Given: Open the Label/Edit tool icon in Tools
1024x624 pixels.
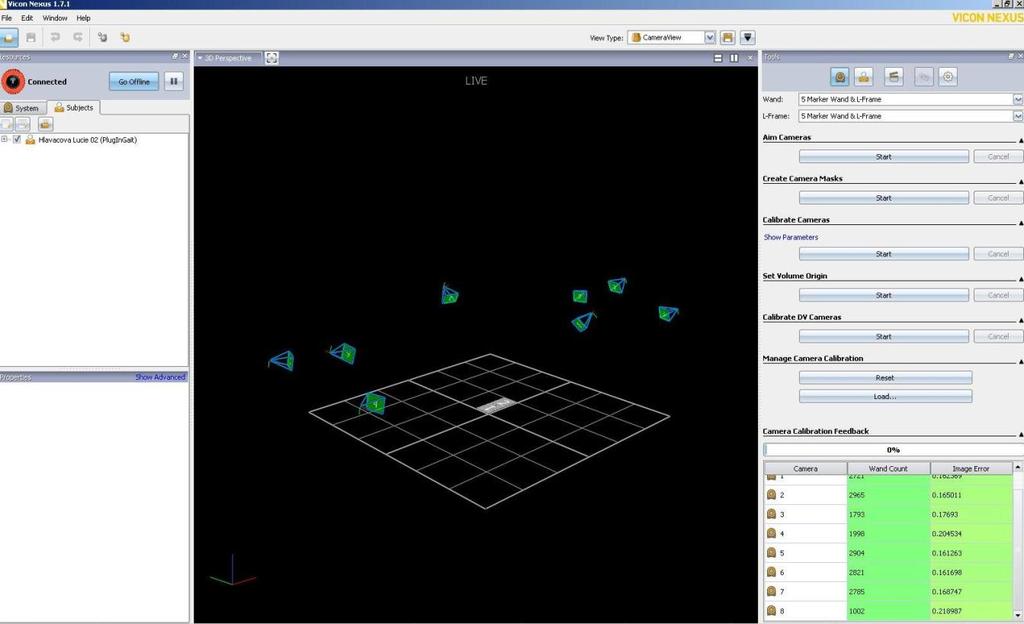Looking at the screenshot, I should (x=923, y=77).
